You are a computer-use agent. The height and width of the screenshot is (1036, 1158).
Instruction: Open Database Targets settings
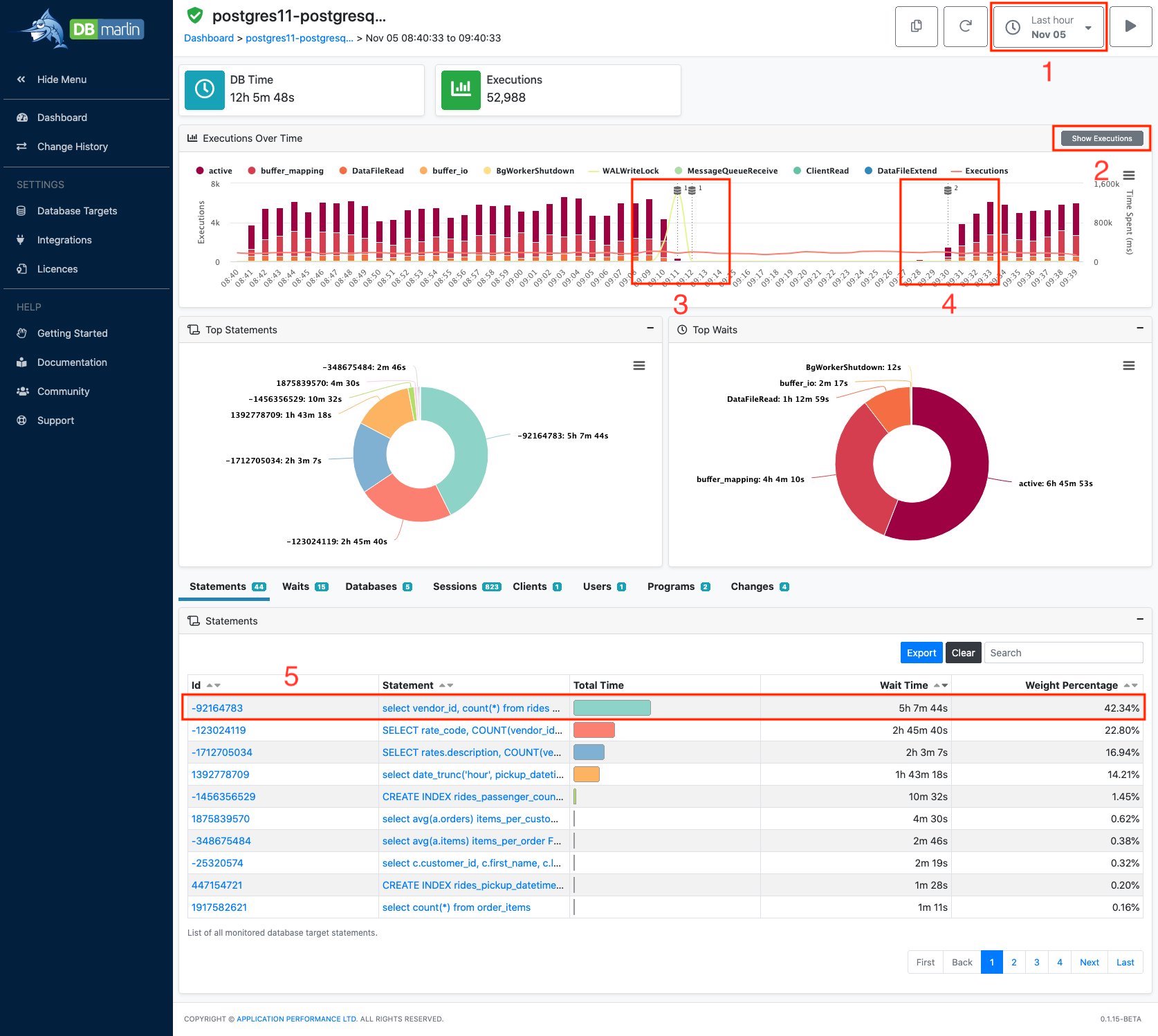pos(67,211)
